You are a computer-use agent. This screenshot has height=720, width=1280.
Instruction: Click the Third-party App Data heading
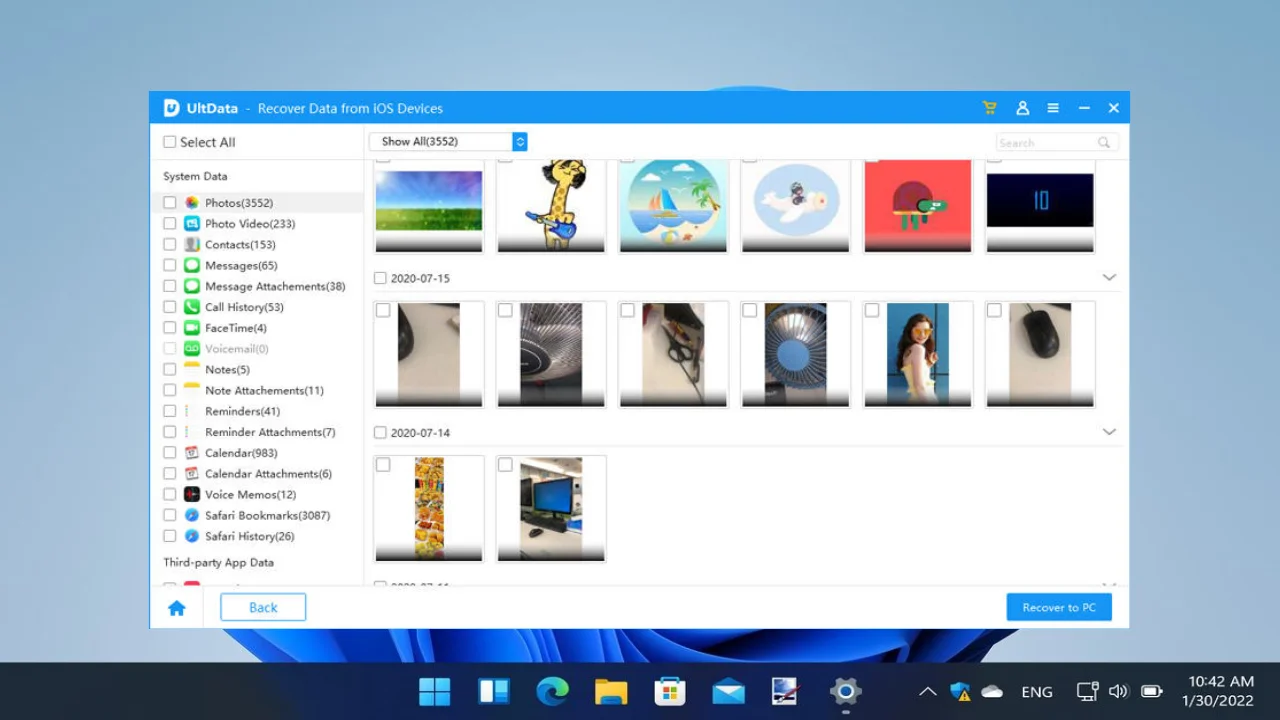pos(218,563)
